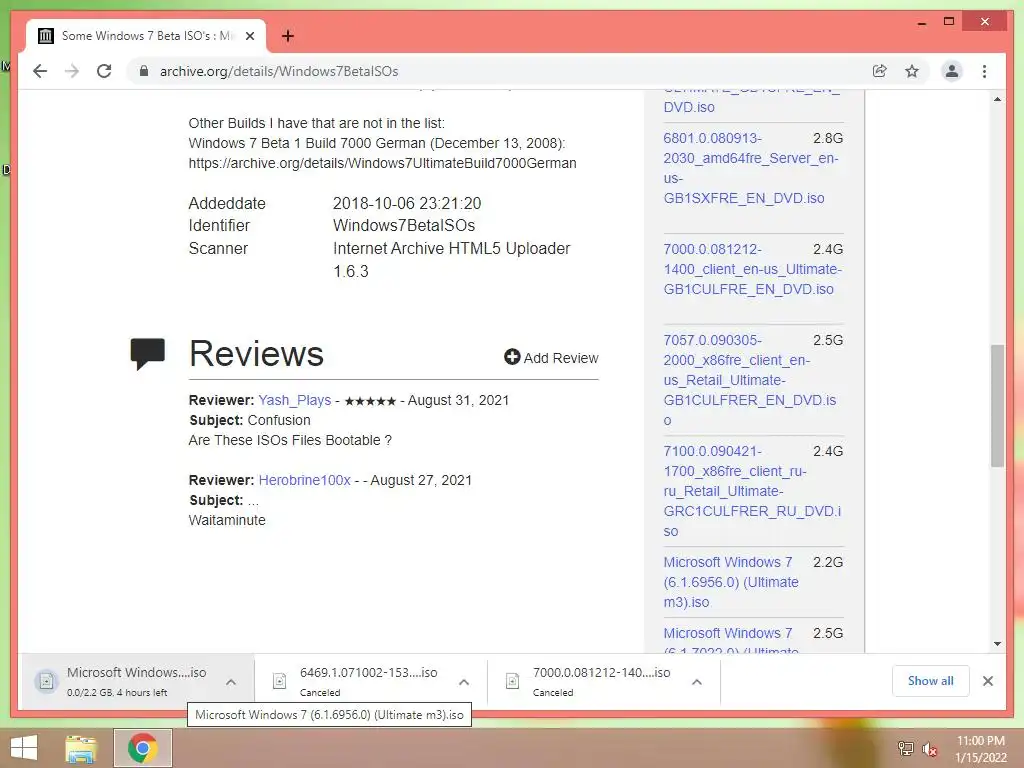
Task: Click the Reviews speech bubble icon
Action: pyautogui.click(x=148, y=354)
